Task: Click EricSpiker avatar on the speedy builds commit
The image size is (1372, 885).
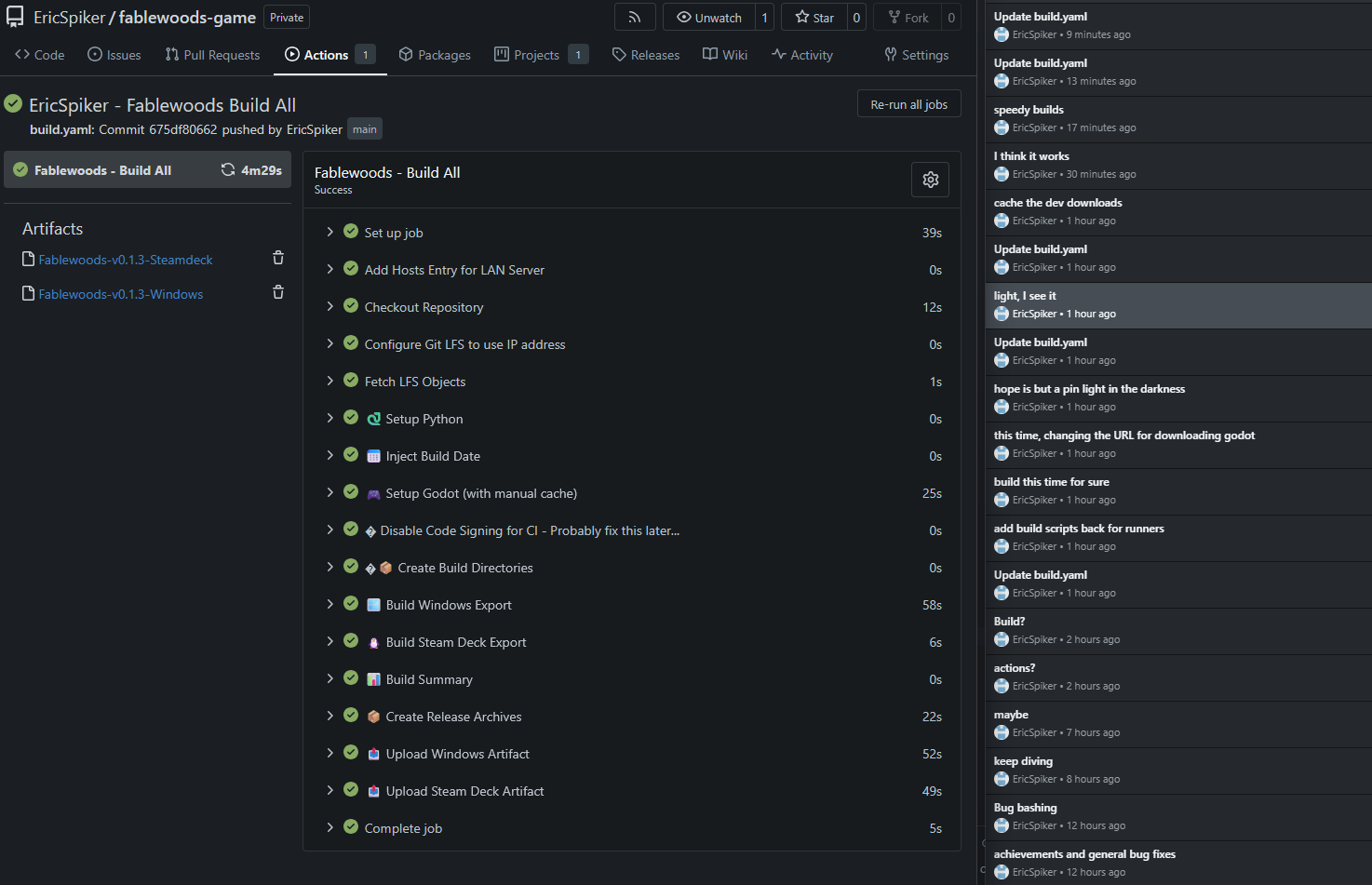Action: click(1002, 127)
